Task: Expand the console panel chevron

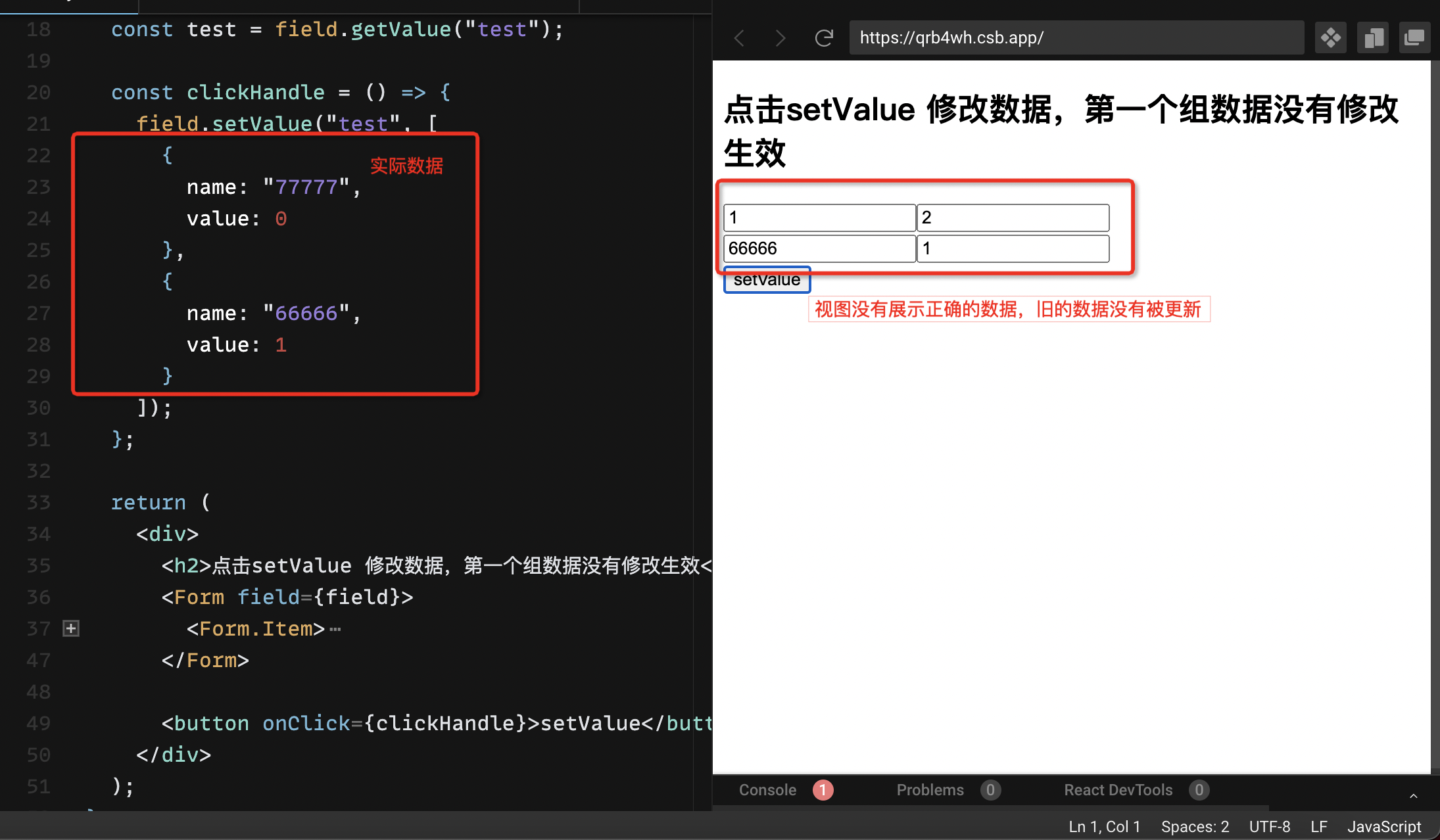Action: click(1413, 795)
